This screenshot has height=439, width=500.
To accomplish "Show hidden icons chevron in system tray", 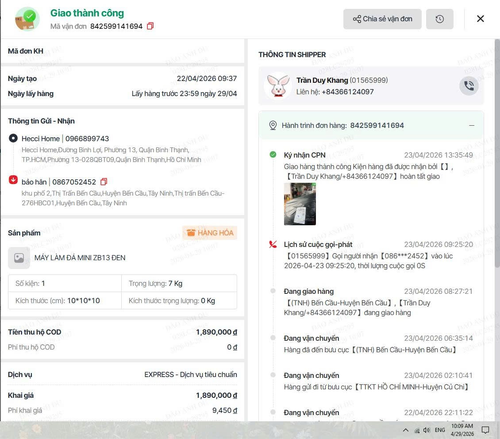I will 405,430.
